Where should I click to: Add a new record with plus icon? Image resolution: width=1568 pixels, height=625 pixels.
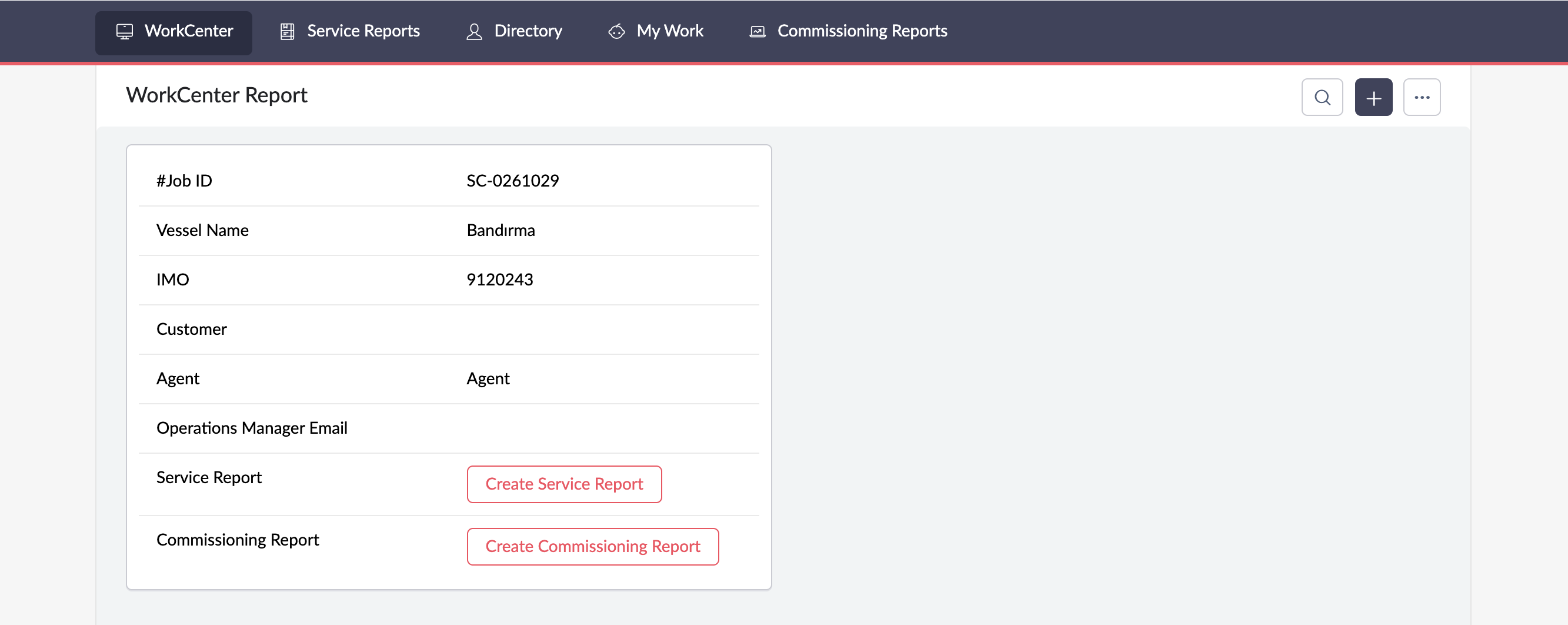(1373, 97)
